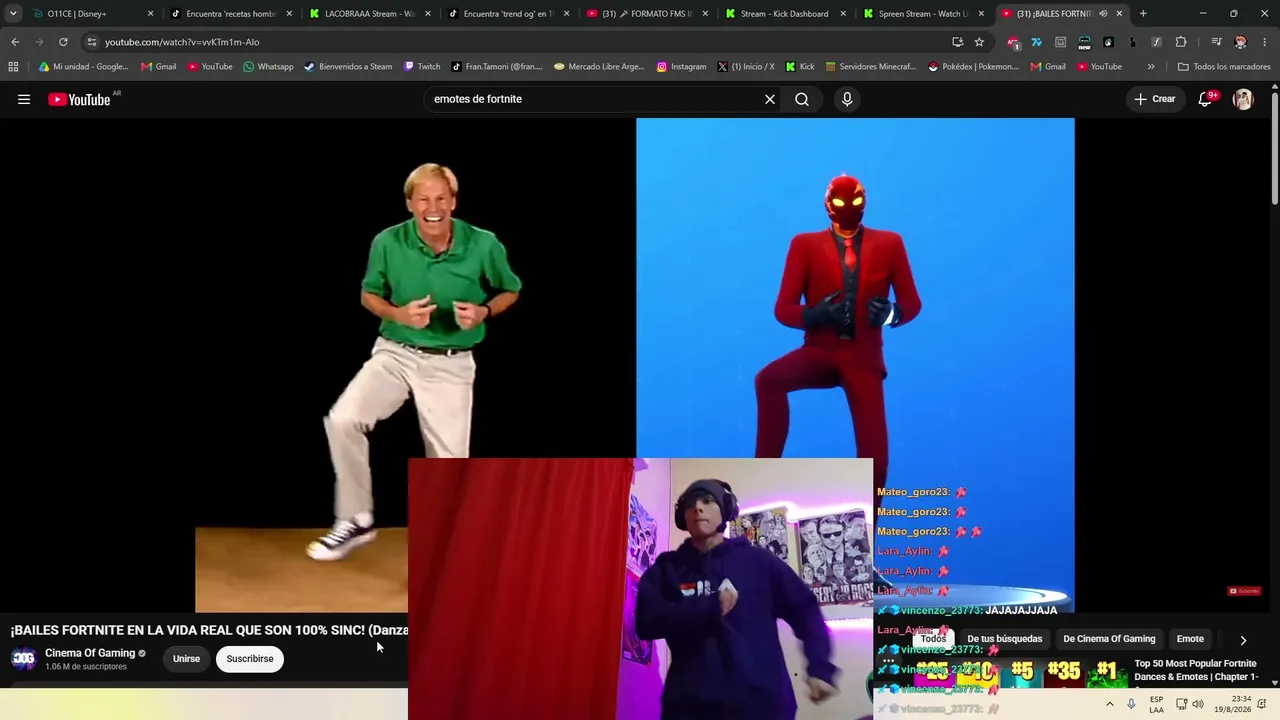Open the Pokédex Pokemon bookmark
This screenshot has width=1280, height=720.
tap(973, 67)
